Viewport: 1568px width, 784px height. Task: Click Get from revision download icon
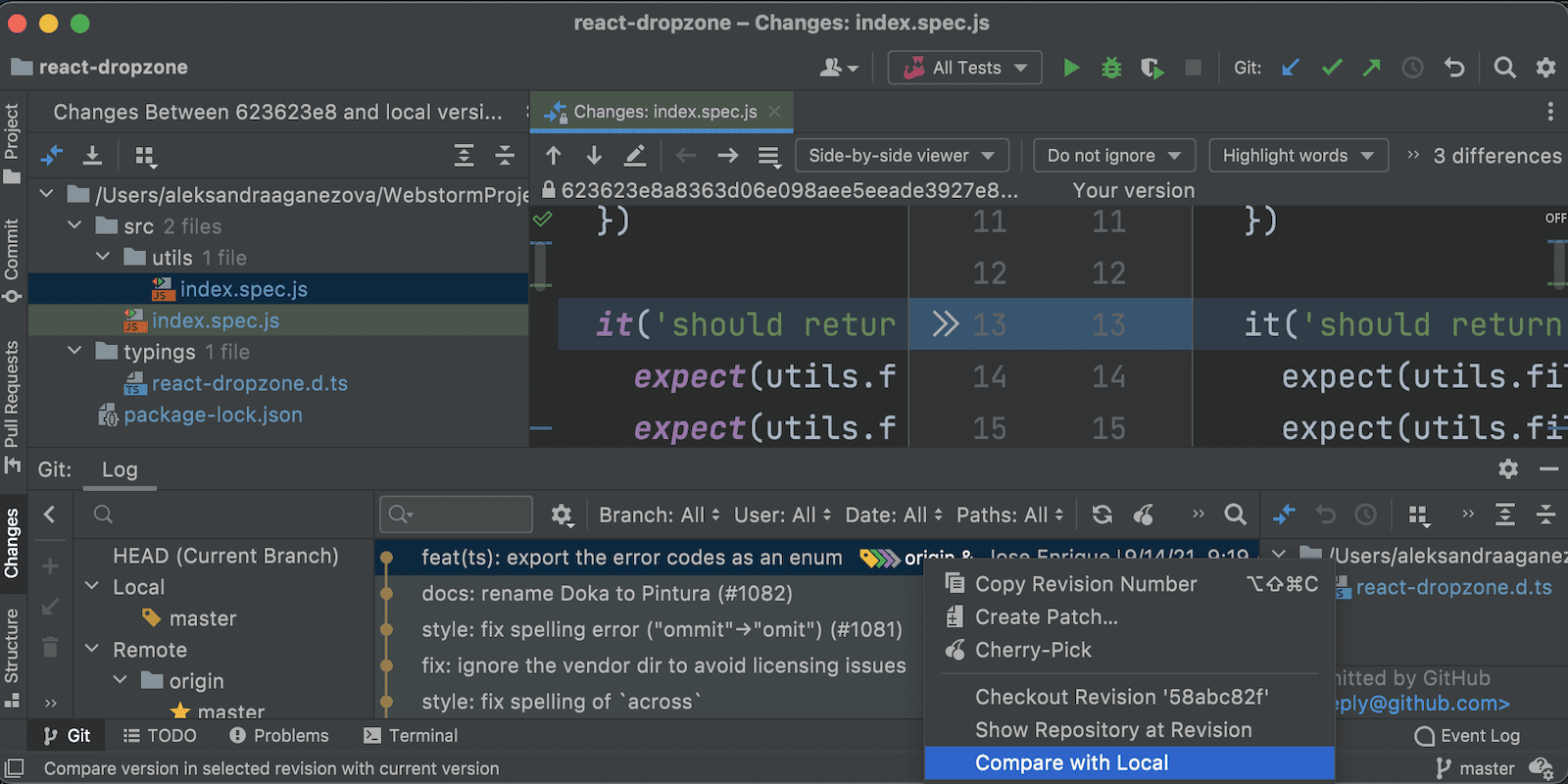pyautogui.click(x=92, y=156)
